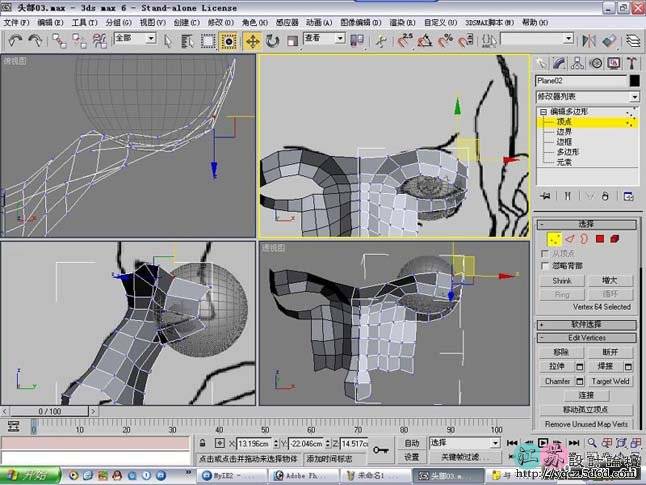Select the Link objects tool
The width and height of the screenshot is (646, 485).
[59, 41]
